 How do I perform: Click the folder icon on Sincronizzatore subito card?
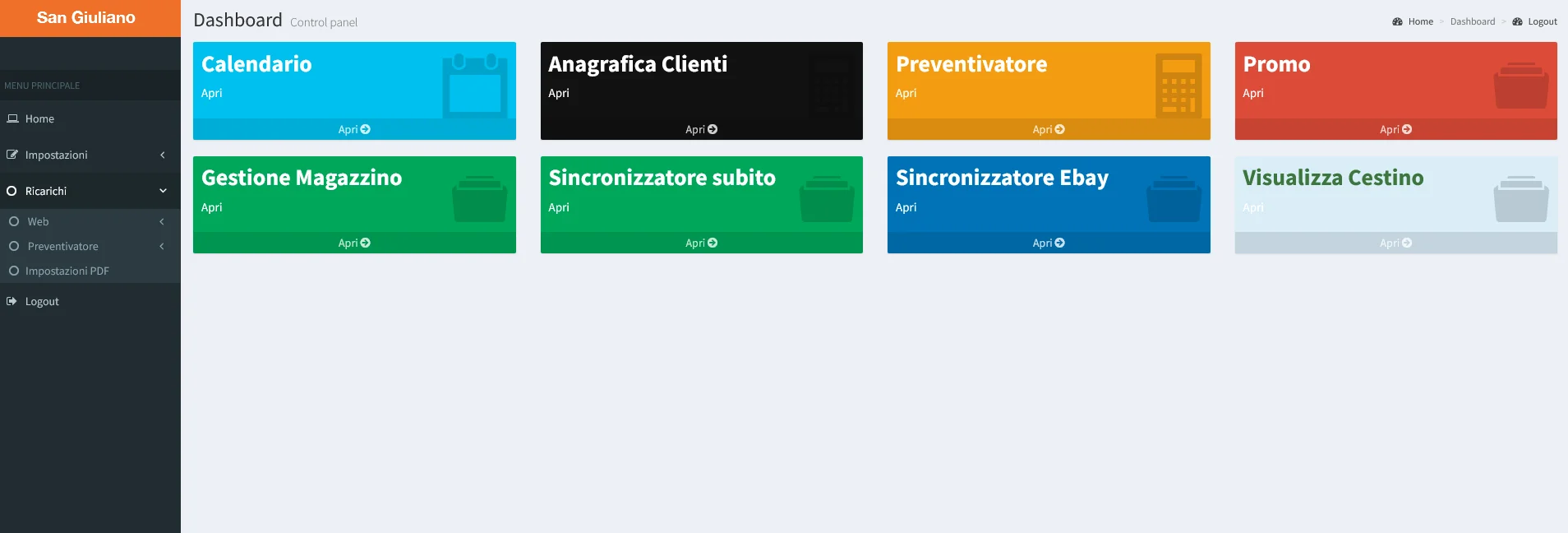point(827,199)
